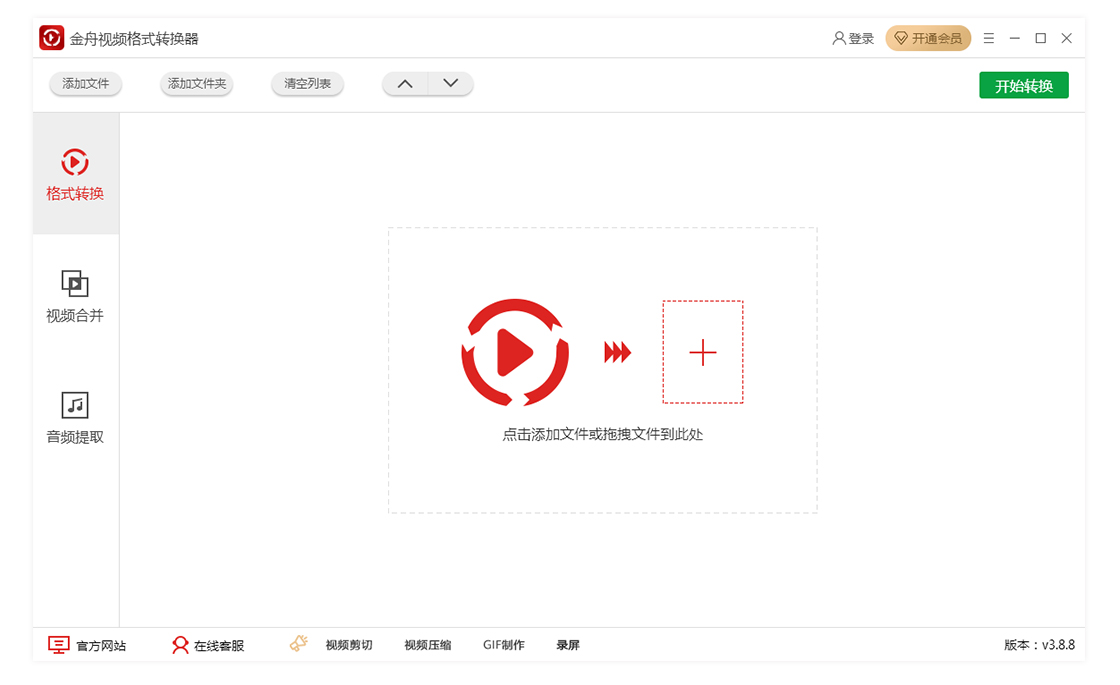Image resolution: width=1120 pixels, height=685 pixels.
Task: Click the red triple-arrow icon
Action: (x=617, y=352)
